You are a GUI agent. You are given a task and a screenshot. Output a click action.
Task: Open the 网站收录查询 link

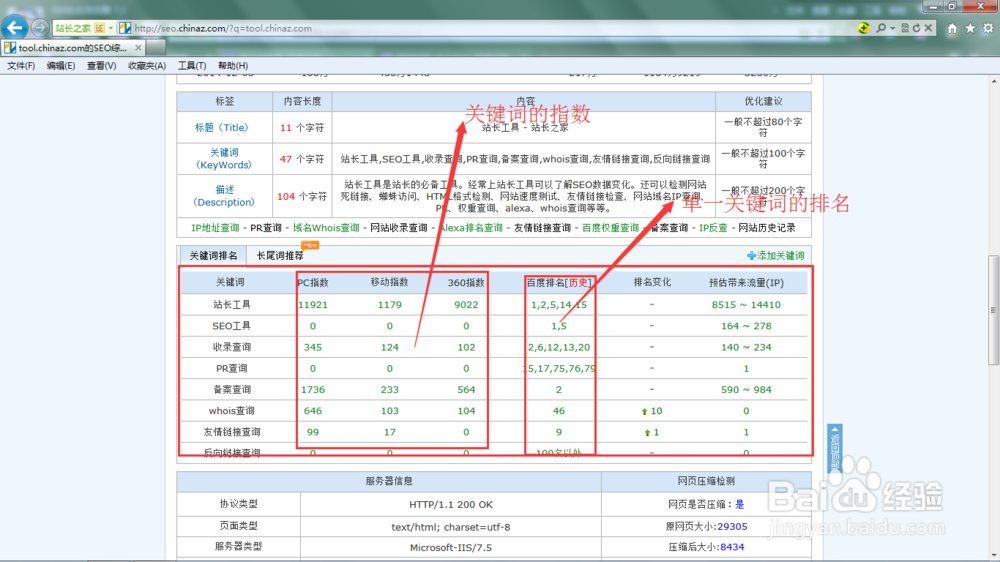[x=399, y=228]
